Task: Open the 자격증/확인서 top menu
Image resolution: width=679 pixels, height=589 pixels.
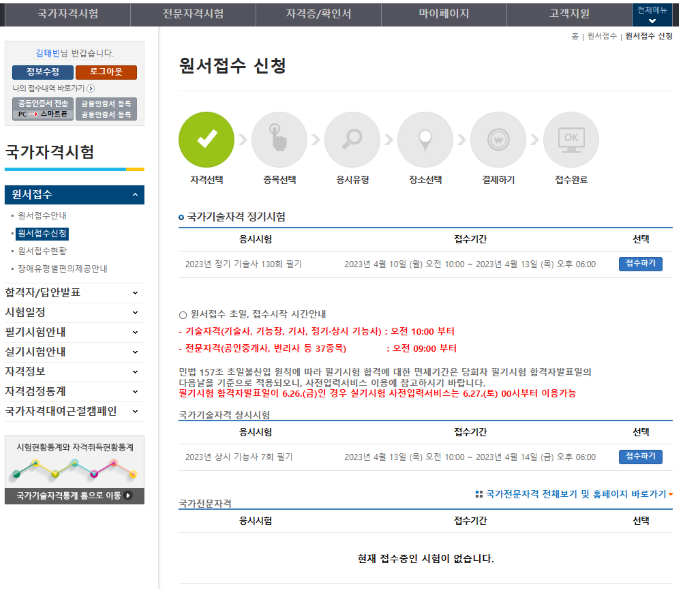Action: coord(318,14)
